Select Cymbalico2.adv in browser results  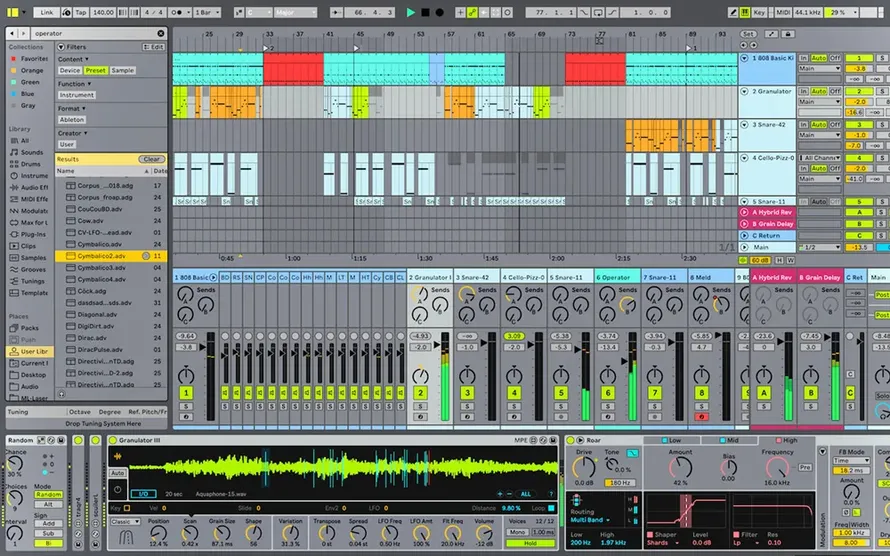[111, 256]
